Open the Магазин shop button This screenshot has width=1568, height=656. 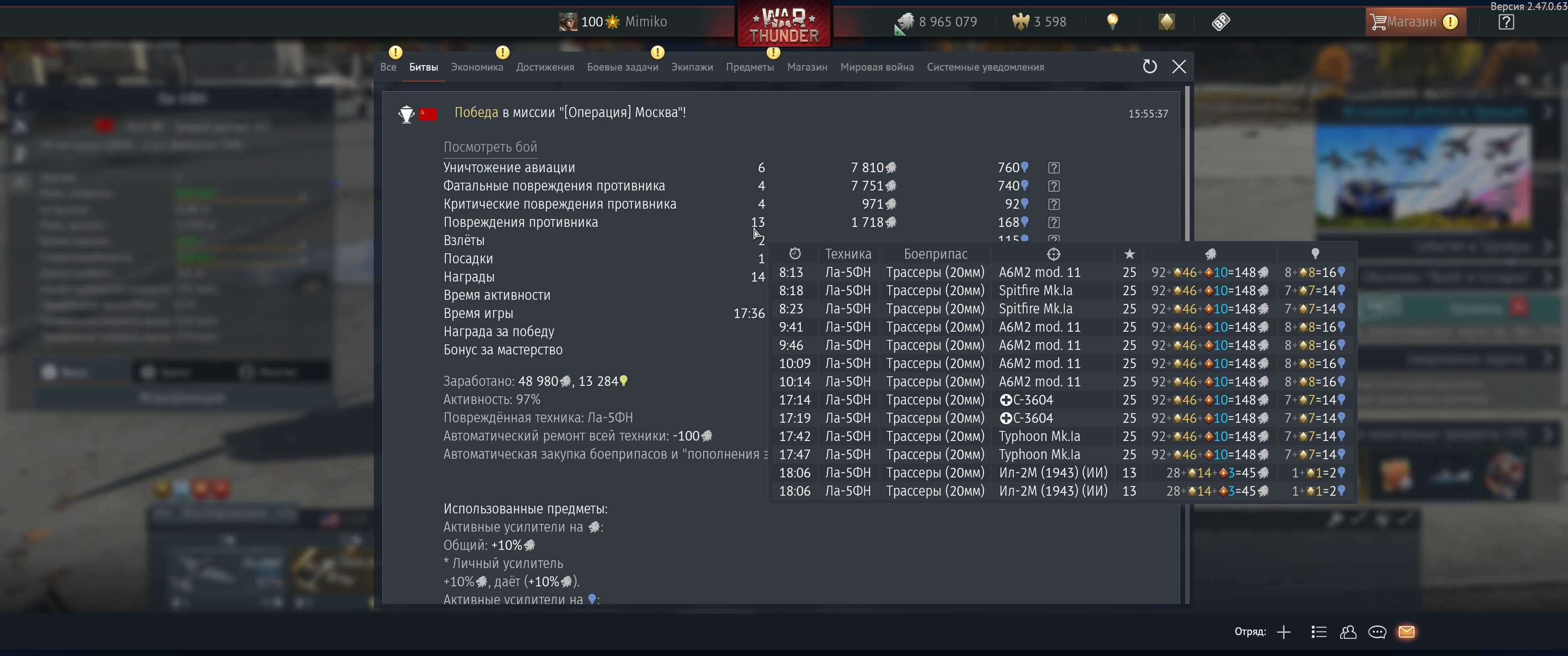tap(1414, 22)
